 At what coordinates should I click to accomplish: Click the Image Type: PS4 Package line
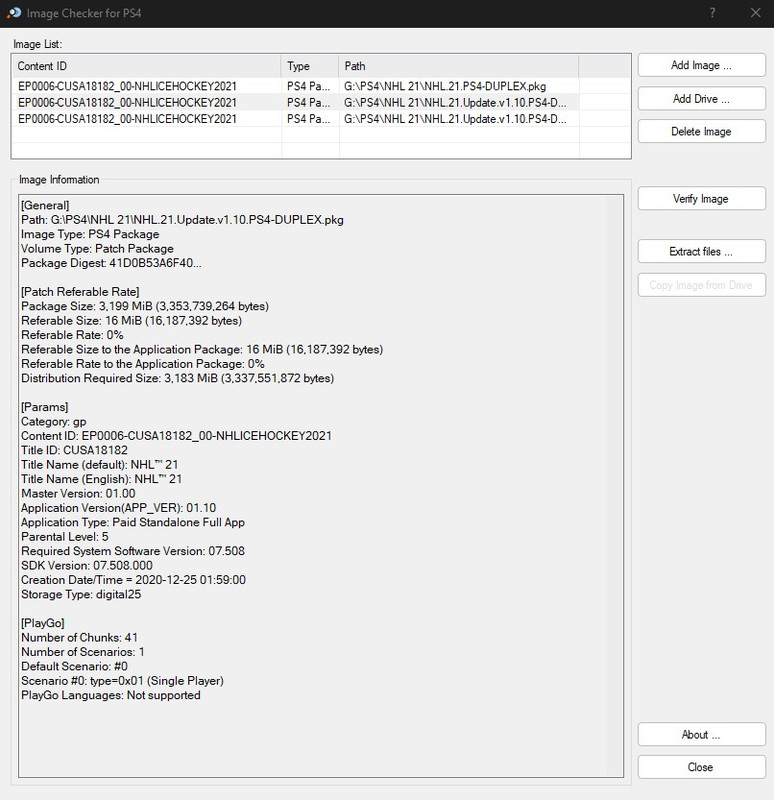click(90, 234)
